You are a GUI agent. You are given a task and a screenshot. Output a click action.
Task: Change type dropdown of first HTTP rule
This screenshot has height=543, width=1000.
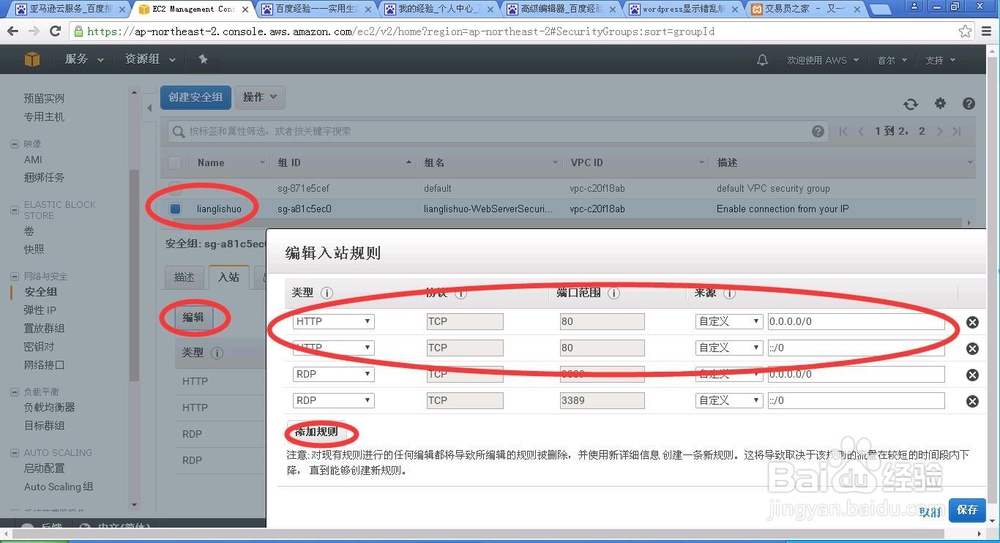[x=333, y=321]
